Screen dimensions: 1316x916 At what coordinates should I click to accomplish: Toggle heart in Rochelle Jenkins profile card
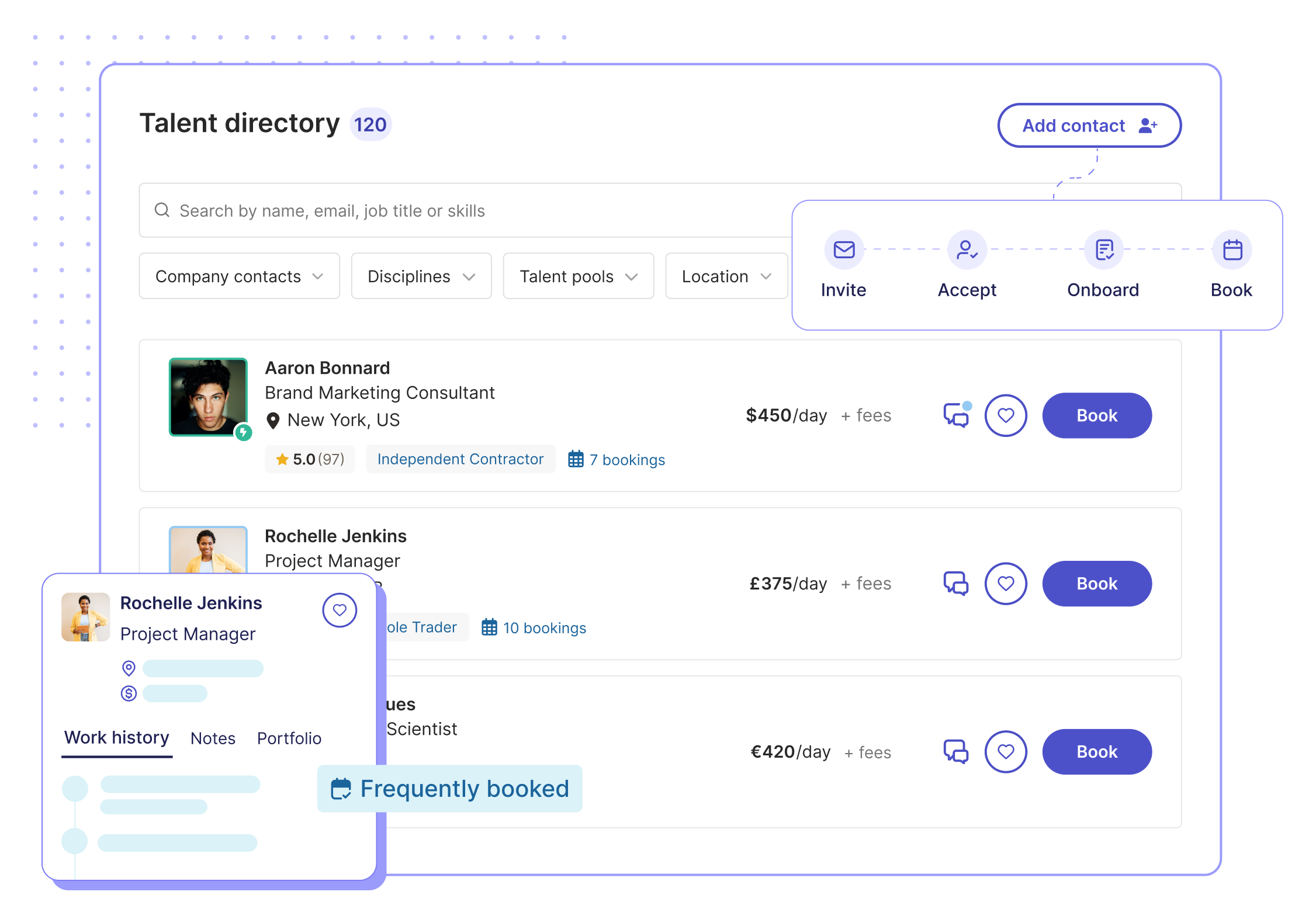pyautogui.click(x=340, y=610)
